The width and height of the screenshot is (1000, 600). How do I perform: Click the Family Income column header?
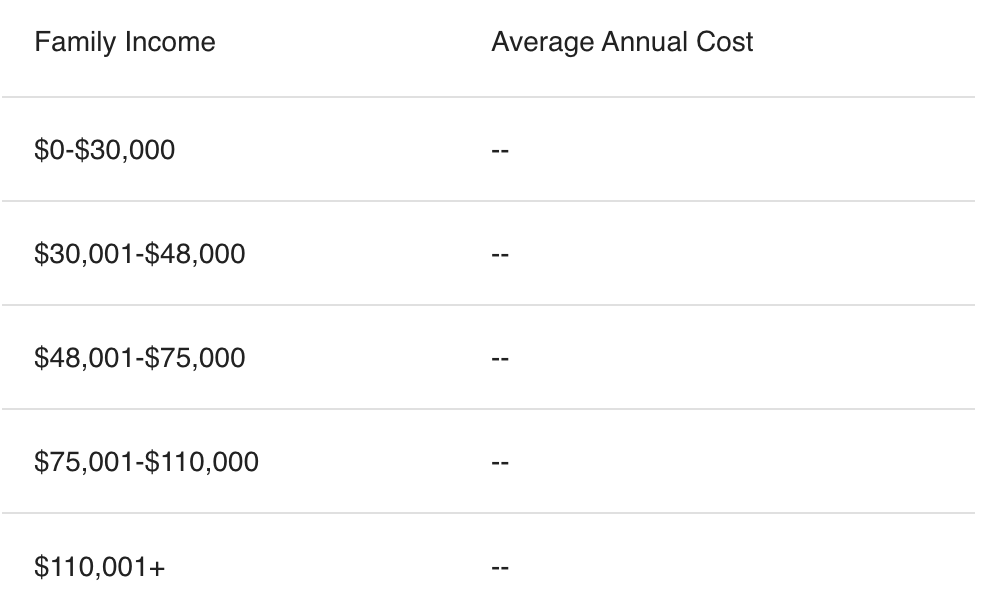pyautogui.click(x=125, y=42)
